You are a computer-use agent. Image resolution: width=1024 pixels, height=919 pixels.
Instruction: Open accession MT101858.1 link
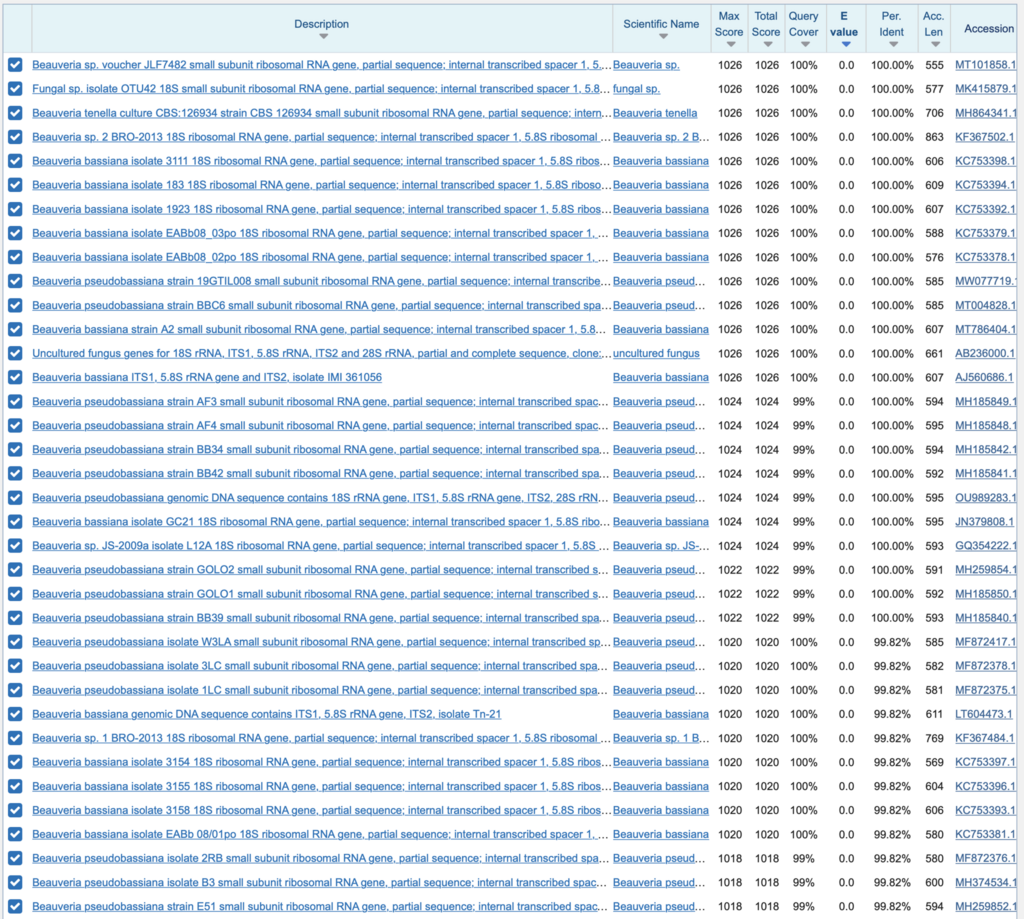pyautogui.click(x=985, y=65)
